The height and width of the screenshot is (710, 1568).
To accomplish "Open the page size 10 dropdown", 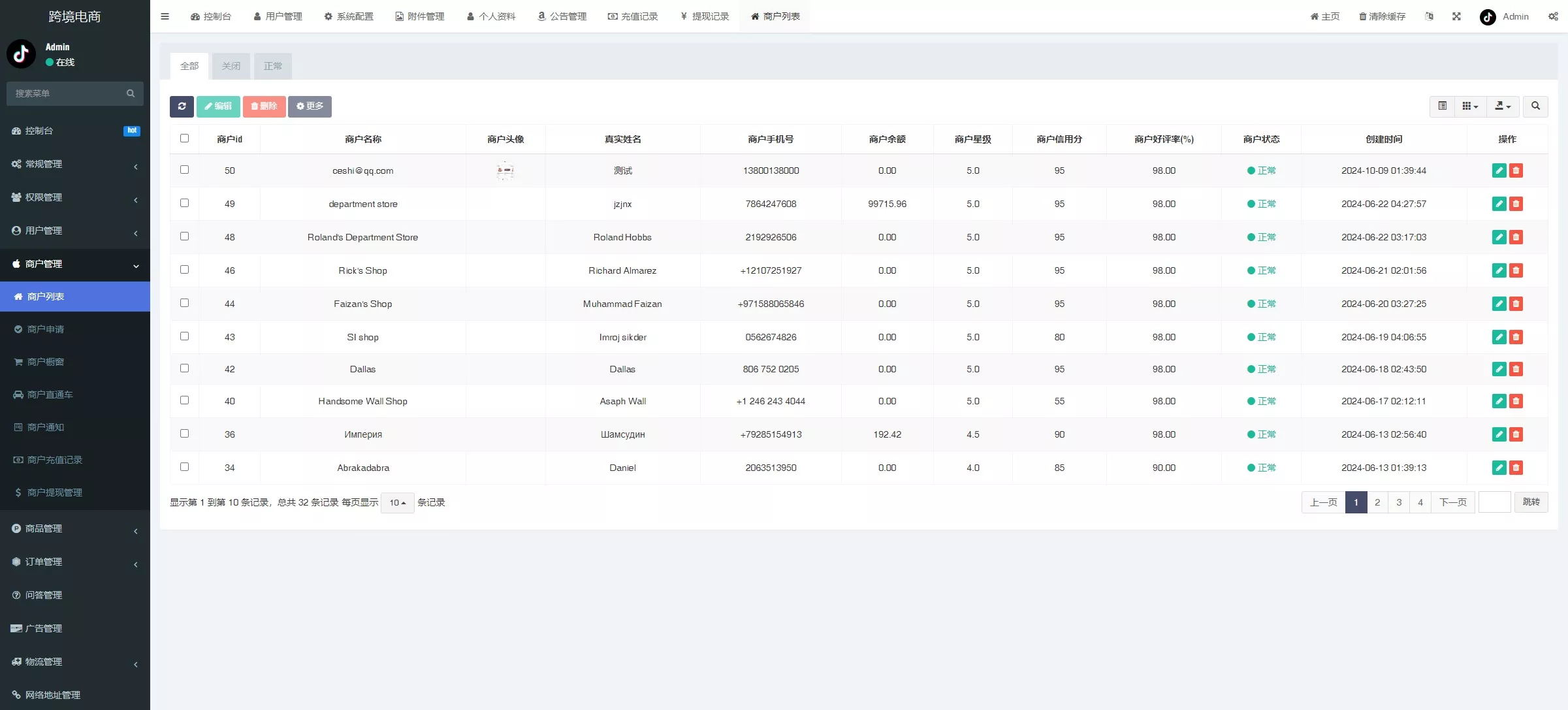I will pyautogui.click(x=397, y=502).
